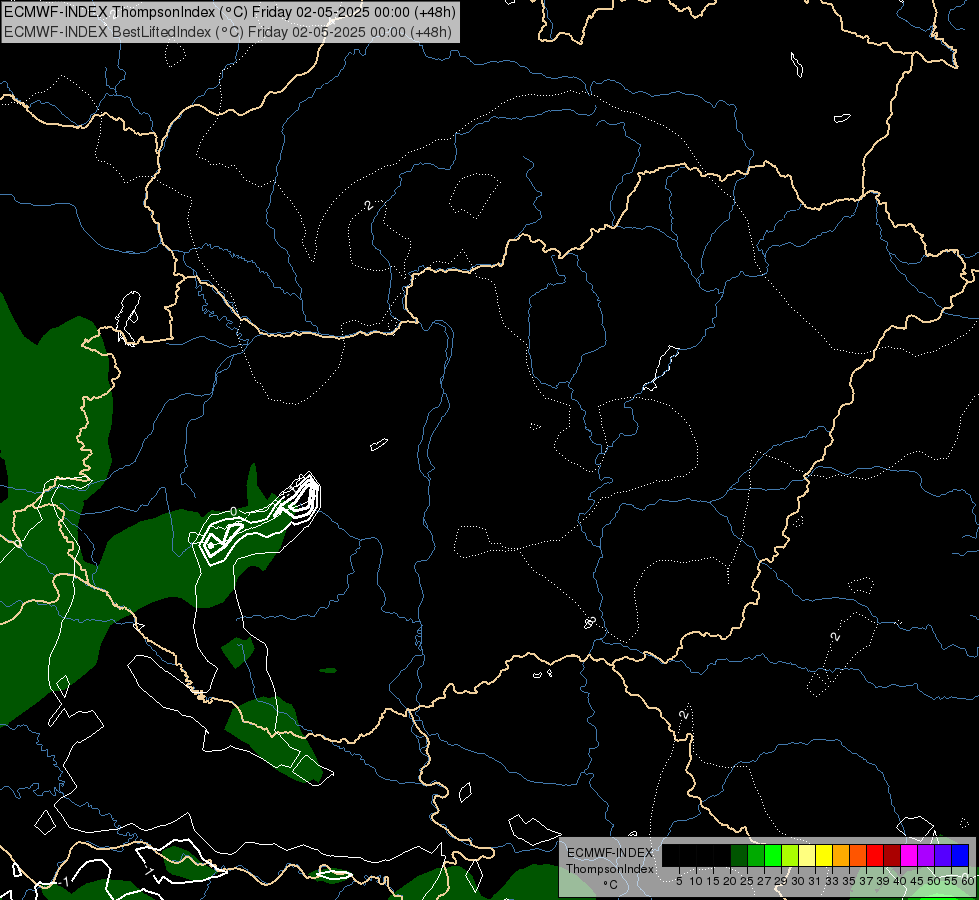Pick the yellow 31–33 legend swatch
The image size is (979, 900).
(824, 856)
